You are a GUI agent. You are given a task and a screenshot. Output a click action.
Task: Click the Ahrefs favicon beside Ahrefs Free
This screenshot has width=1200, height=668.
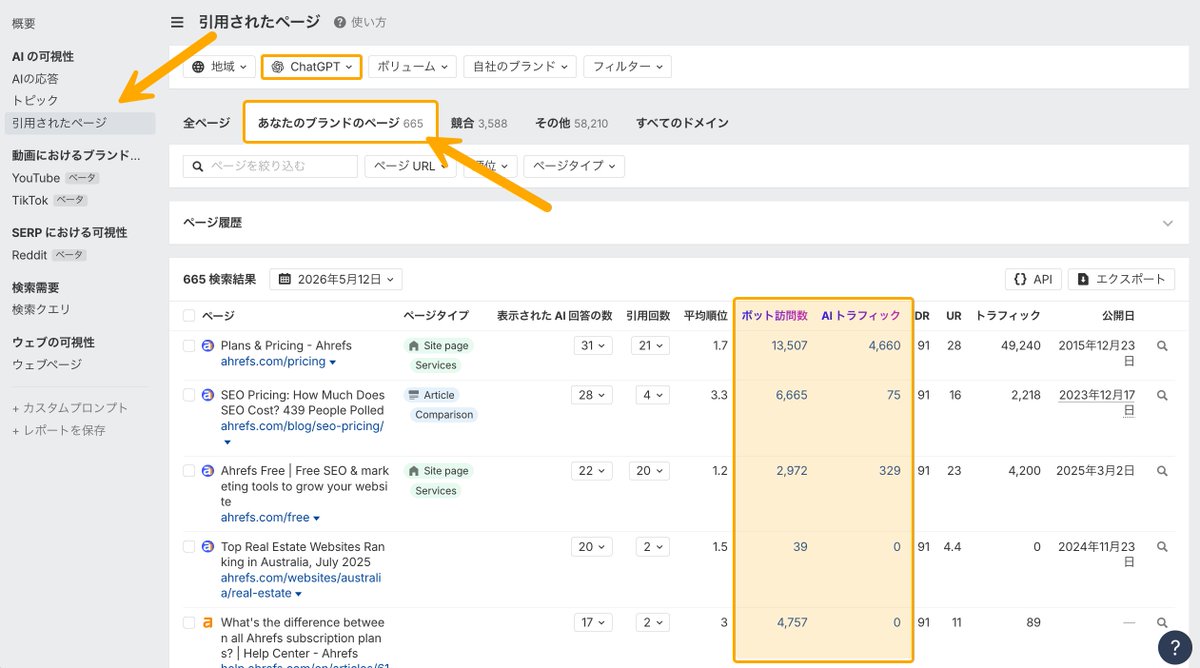pos(208,471)
